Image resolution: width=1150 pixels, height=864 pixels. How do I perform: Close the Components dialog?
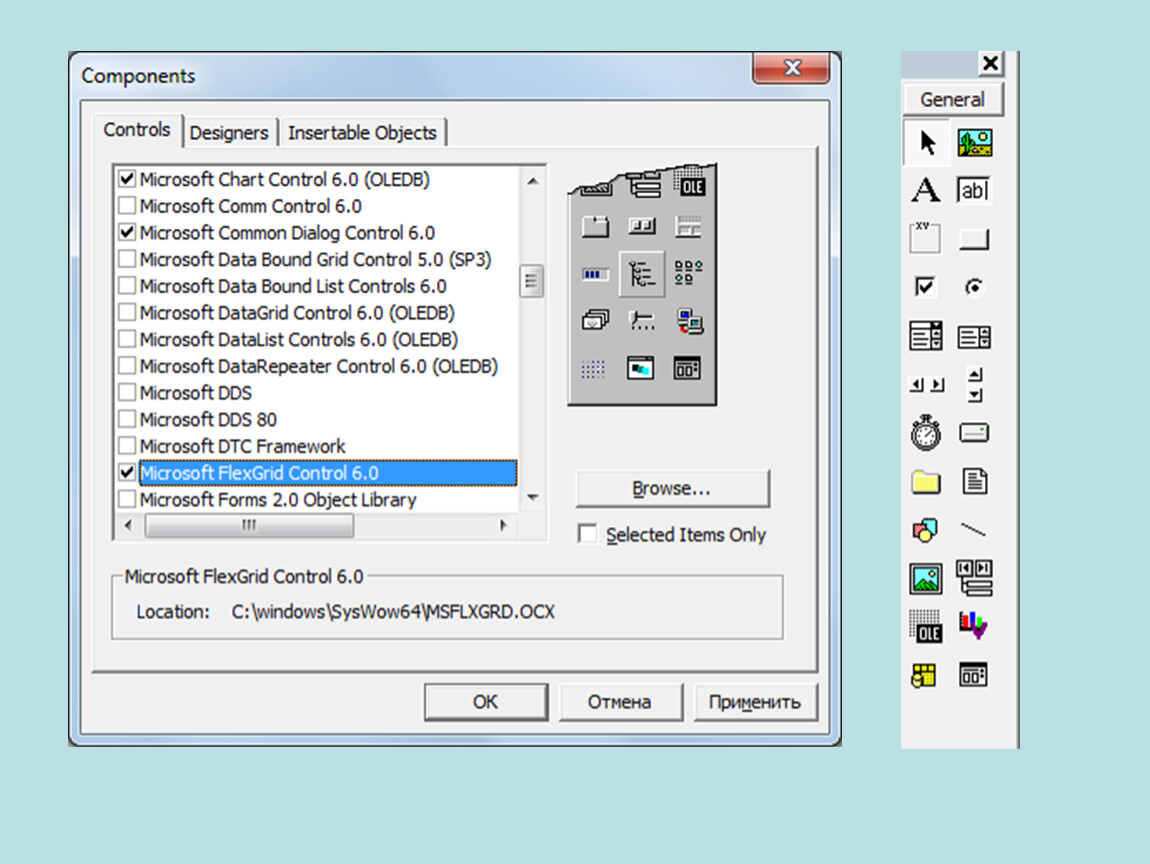coord(791,68)
